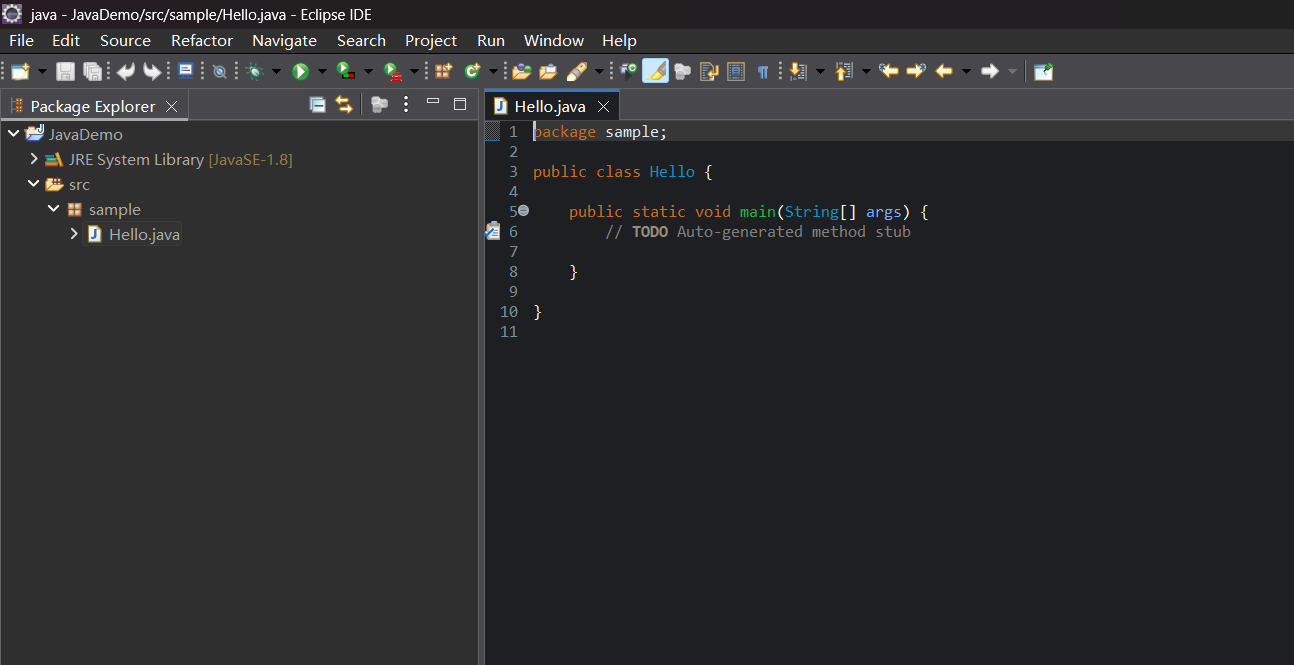Open the Coverage dropdown arrow
Screen dimensions: 1294x665
368,71
